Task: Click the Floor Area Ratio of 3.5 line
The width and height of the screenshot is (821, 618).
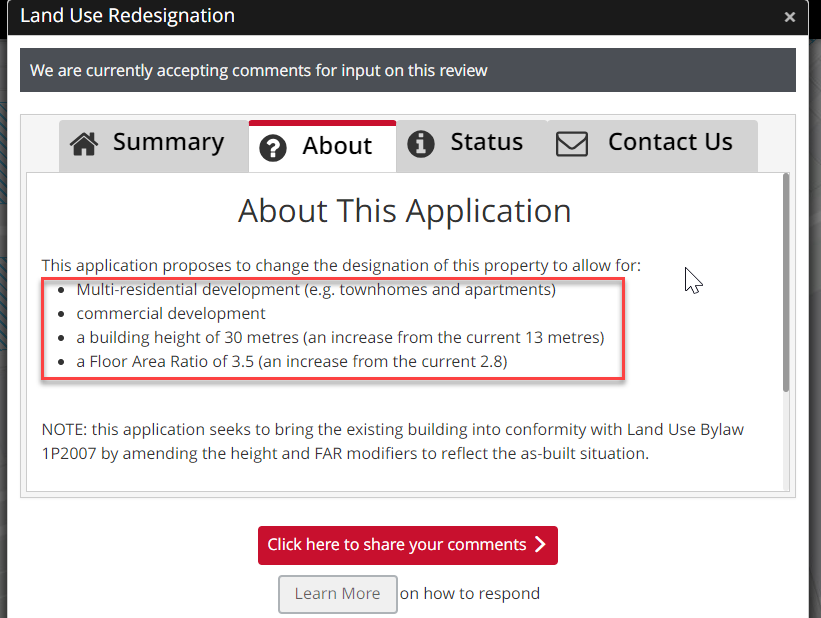Action: click(292, 361)
